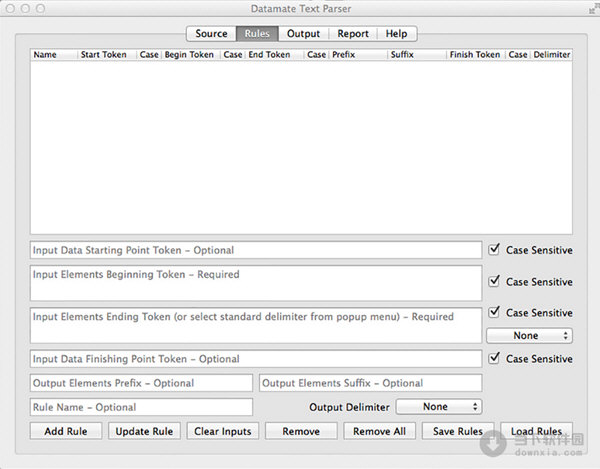
Task: Click the Load Rules button
Action: 536,431
